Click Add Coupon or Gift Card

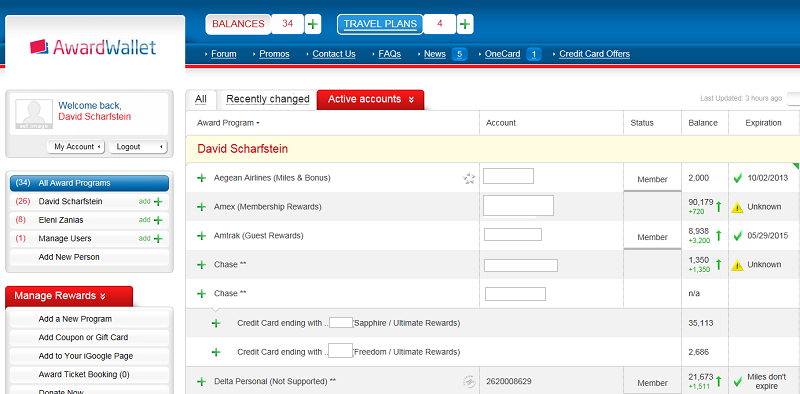(x=83, y=337)
